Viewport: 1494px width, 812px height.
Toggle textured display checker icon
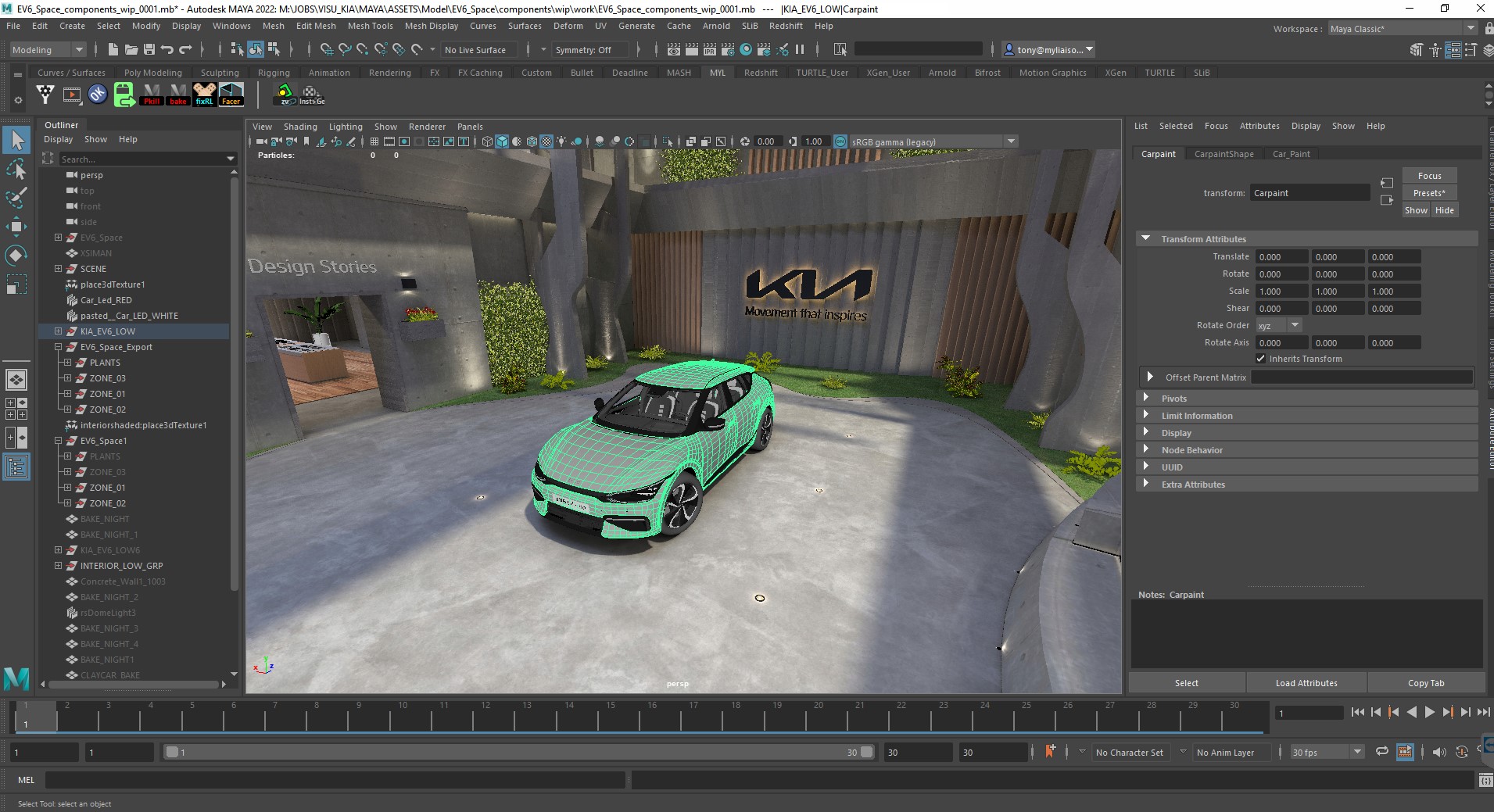(546, 141)
